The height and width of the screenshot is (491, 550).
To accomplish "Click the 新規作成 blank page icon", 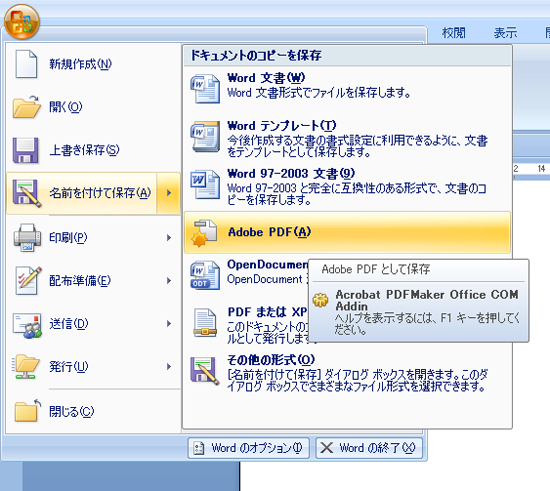I will tap(26, 64).
